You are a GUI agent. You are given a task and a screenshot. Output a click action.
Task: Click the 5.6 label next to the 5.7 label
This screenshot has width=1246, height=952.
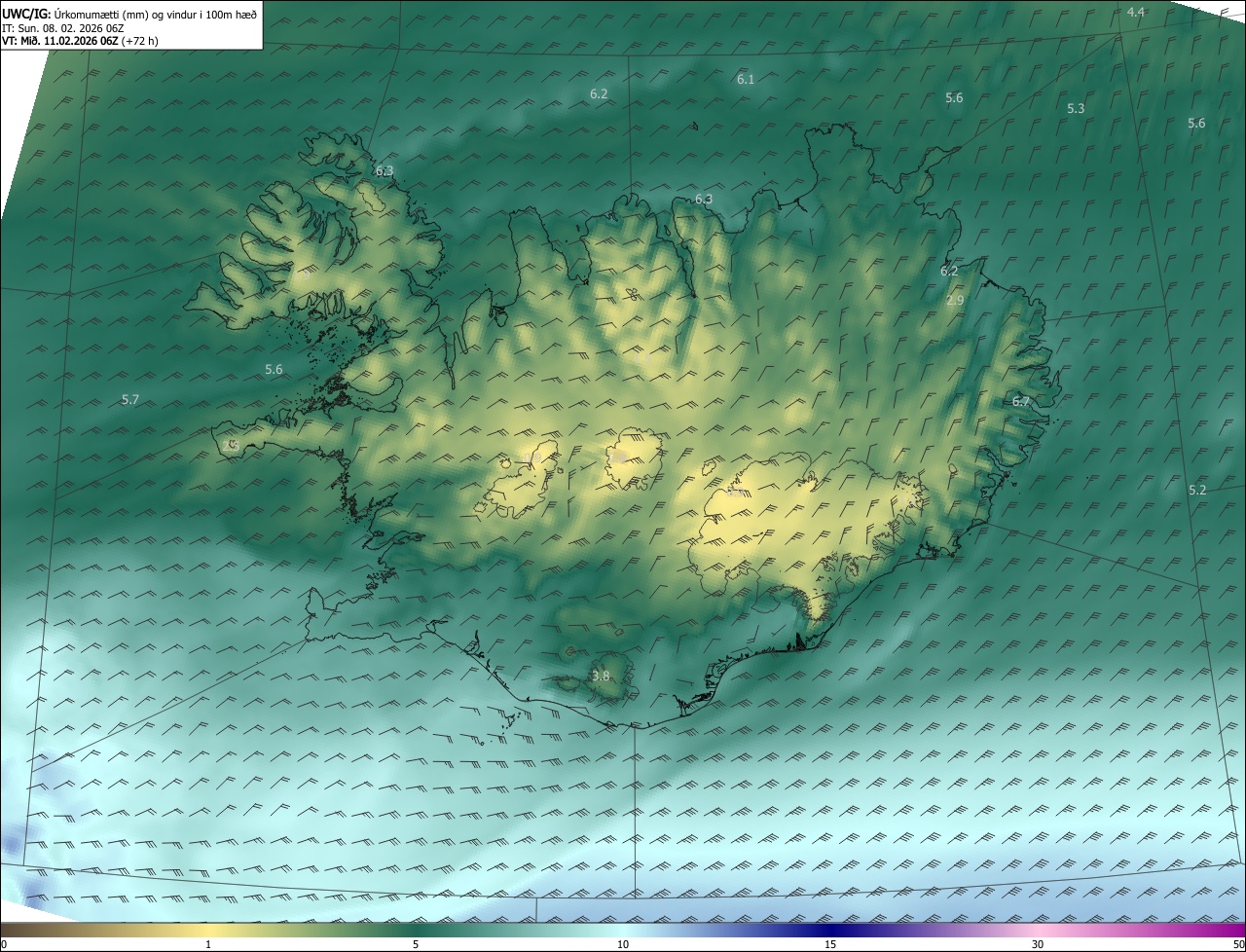click(x=274, y=370)
